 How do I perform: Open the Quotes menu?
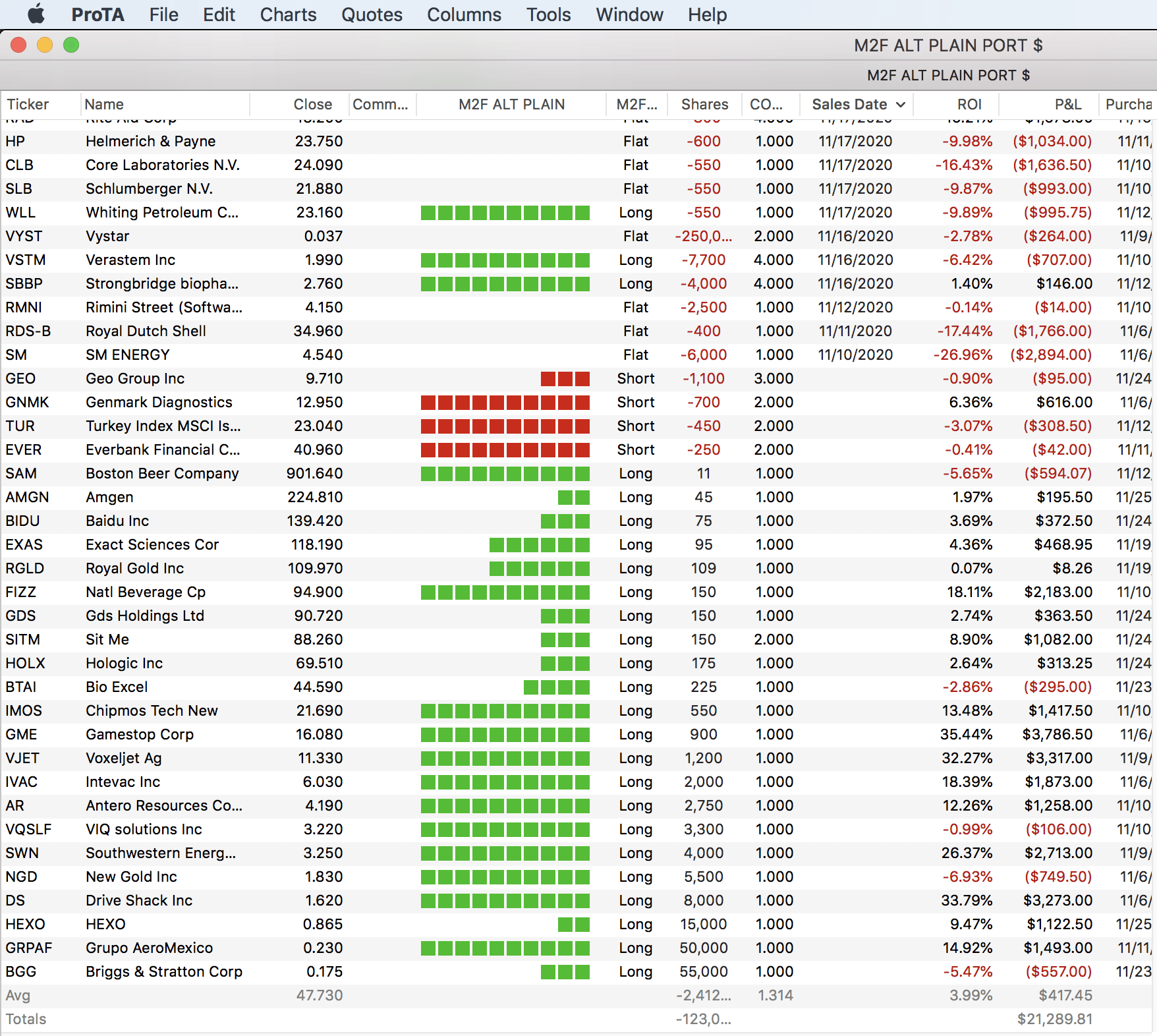click(372, 14)
